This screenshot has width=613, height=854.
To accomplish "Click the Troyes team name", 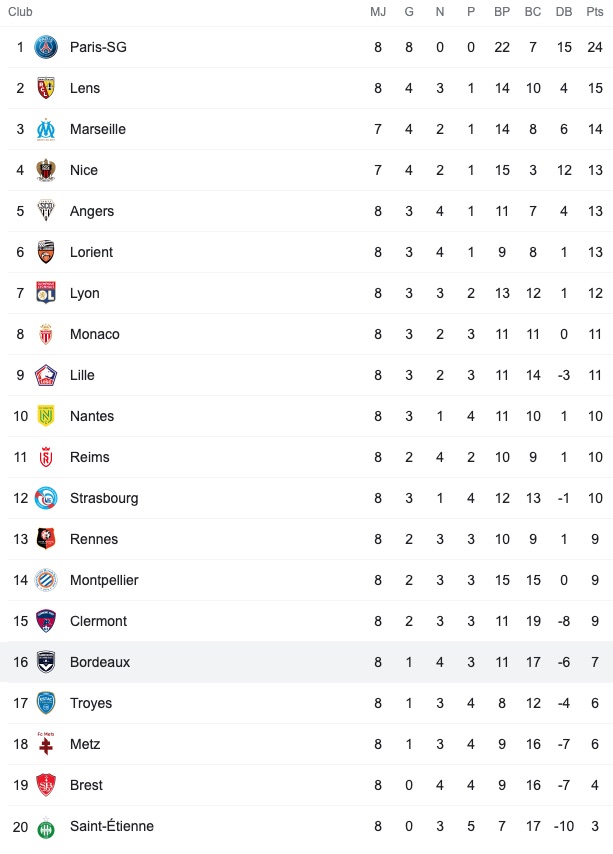I will tap(91, 703).
